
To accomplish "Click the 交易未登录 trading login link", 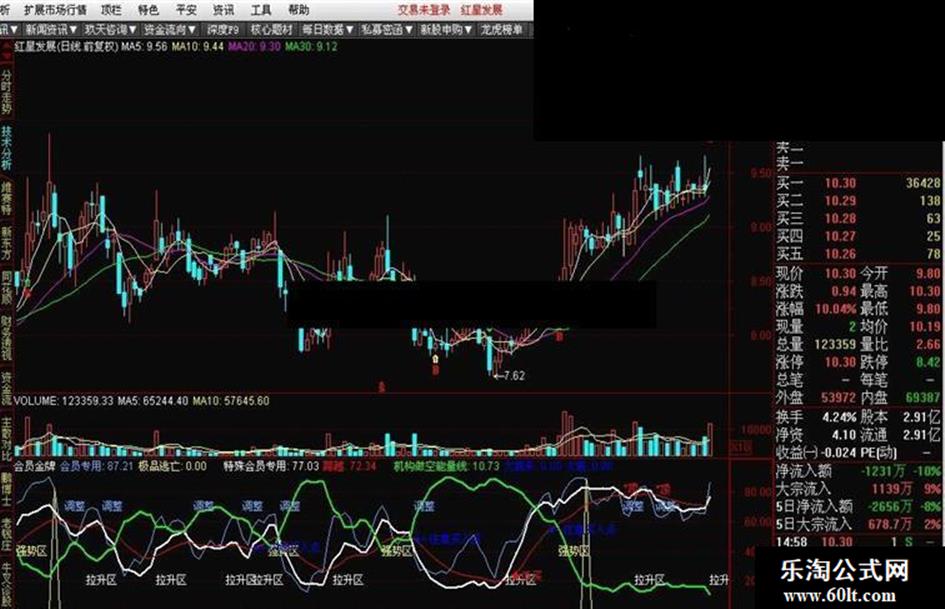I will coord(424,10).
